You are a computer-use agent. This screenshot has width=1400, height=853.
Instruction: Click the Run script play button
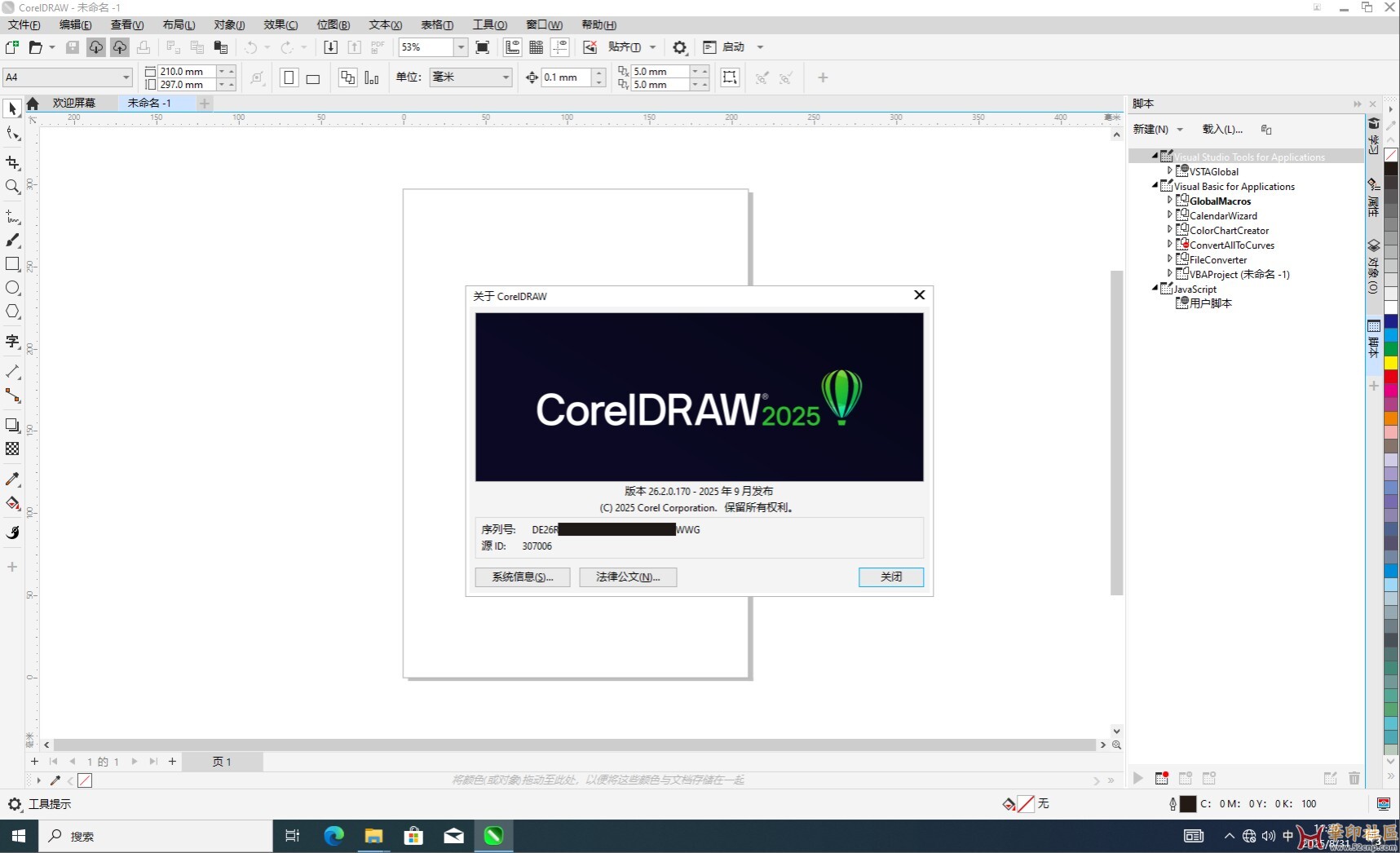1138,778
